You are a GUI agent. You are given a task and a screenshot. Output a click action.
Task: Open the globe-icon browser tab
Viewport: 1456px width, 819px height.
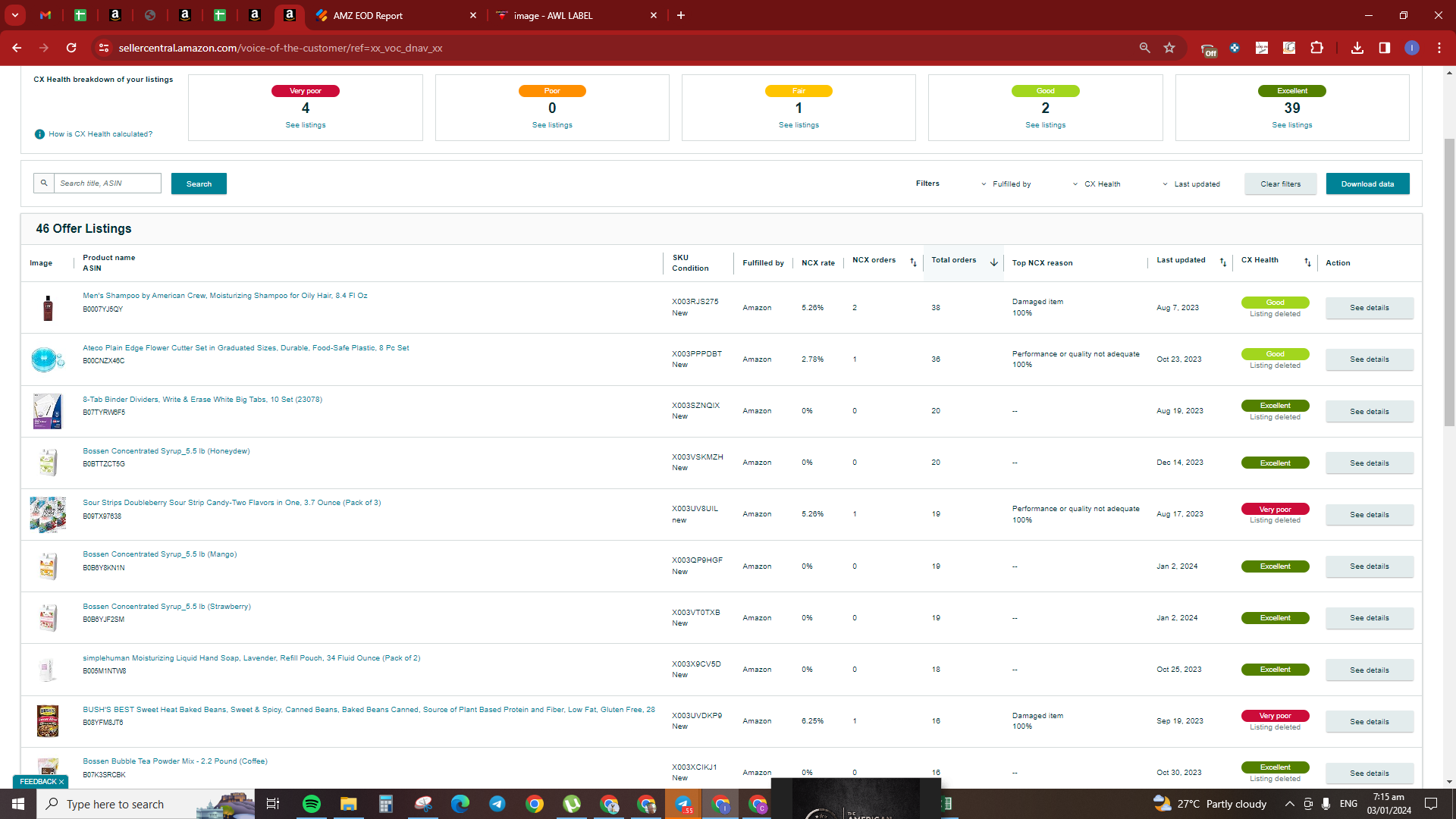pyautogui.click(x=150, y=15)
